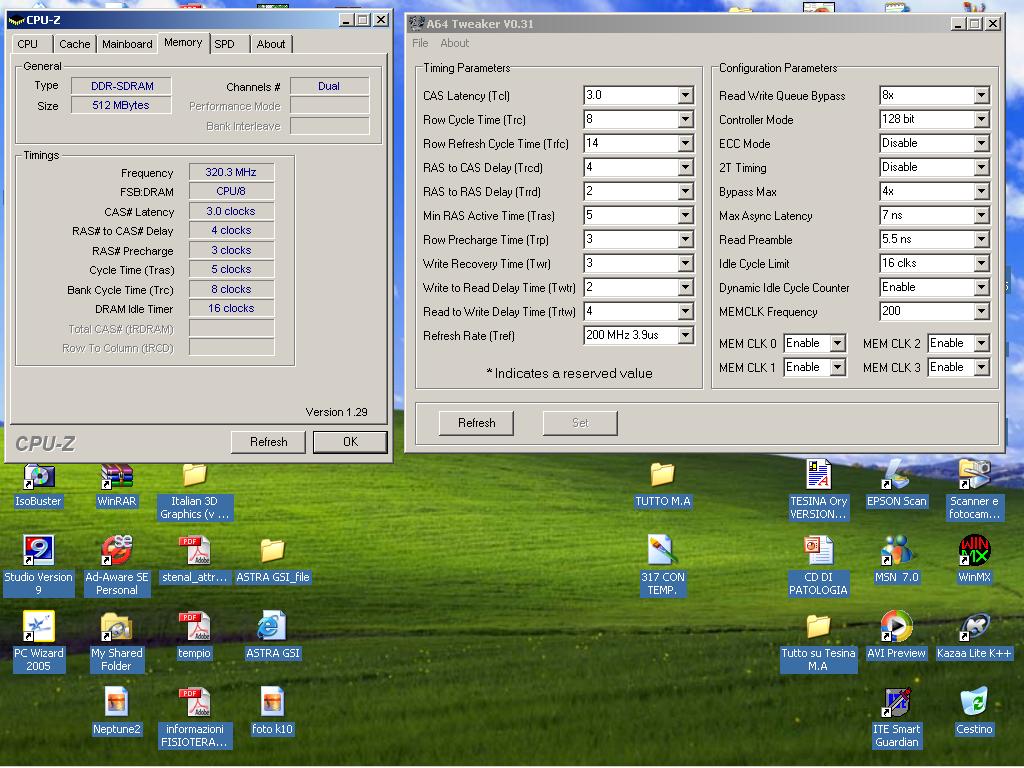The height and width of the screenshot is (768, 1024).
Task: Expand CAS Latency (Tcl) dropdown
Action: coord(685,95)
